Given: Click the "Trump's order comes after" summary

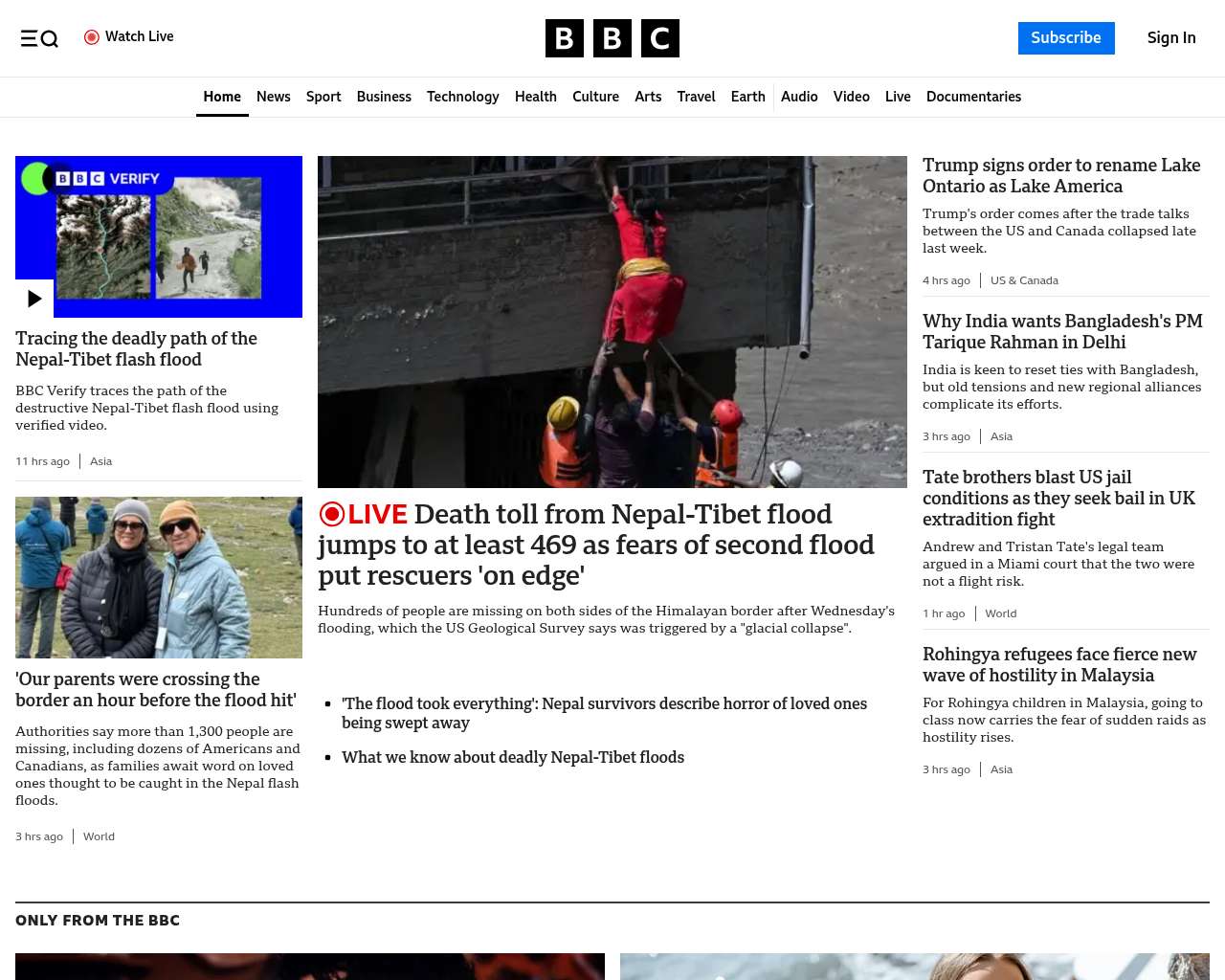Looking at the screenshot, I should 1059,231.
